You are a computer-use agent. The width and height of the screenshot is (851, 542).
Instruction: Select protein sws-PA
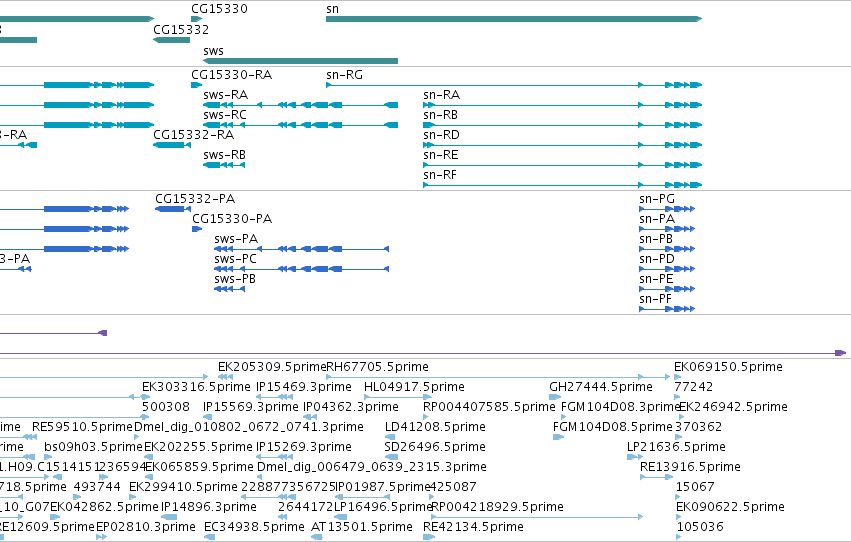tap(301, 249)
